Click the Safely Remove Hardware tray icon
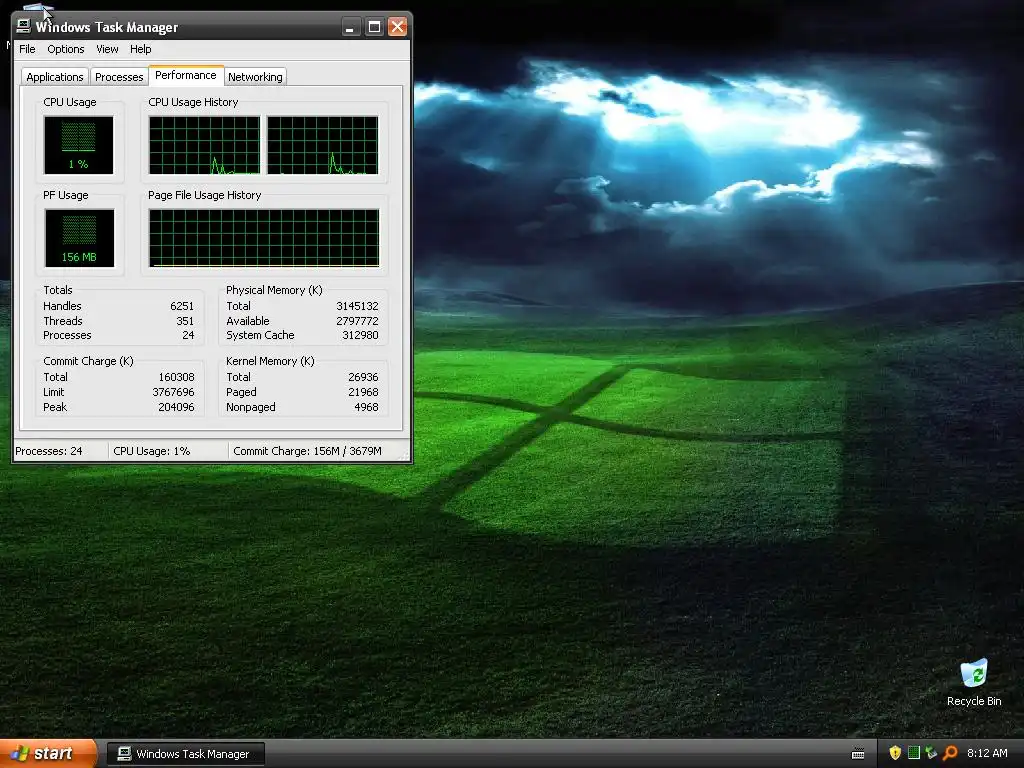Image resolution: width=1024 pixels, height=768 pixels. [x=931, y=753]
